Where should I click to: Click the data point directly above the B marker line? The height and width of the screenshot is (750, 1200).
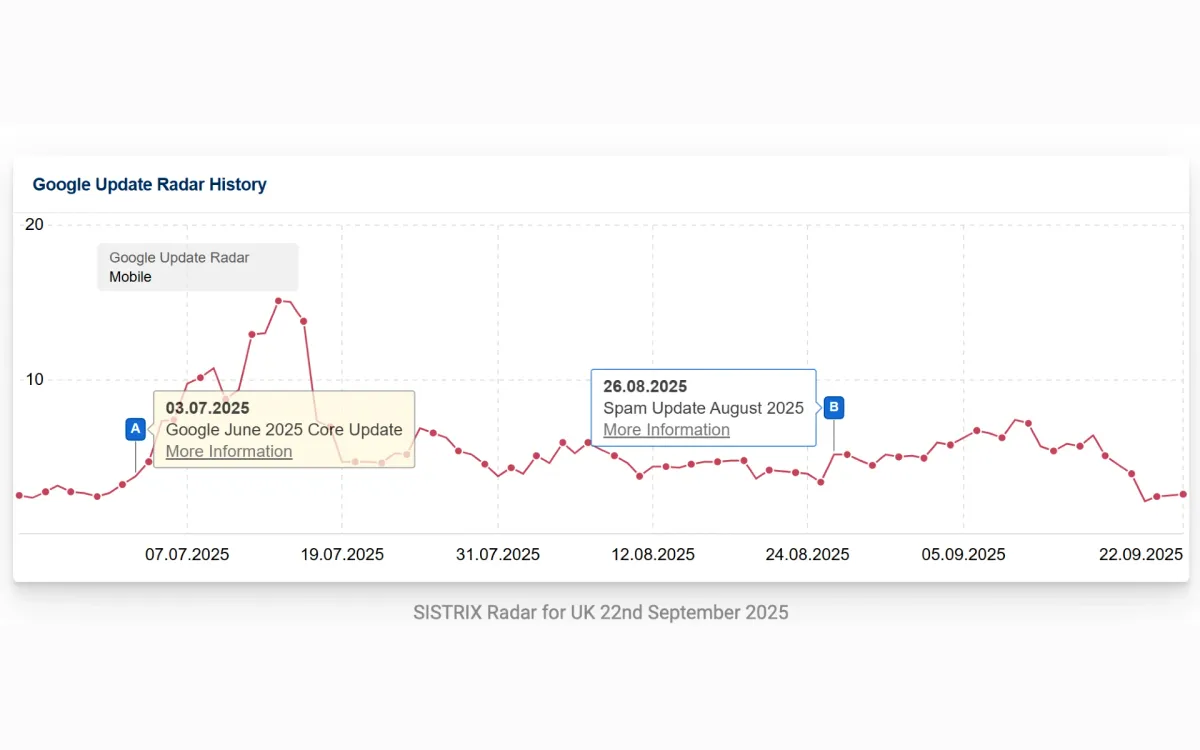point(845,455)
